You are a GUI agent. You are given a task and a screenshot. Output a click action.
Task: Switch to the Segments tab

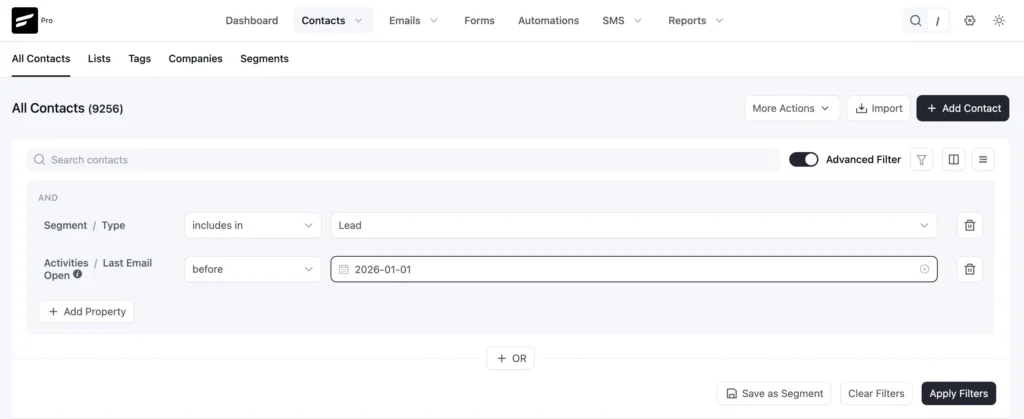[x=264, y=59]
